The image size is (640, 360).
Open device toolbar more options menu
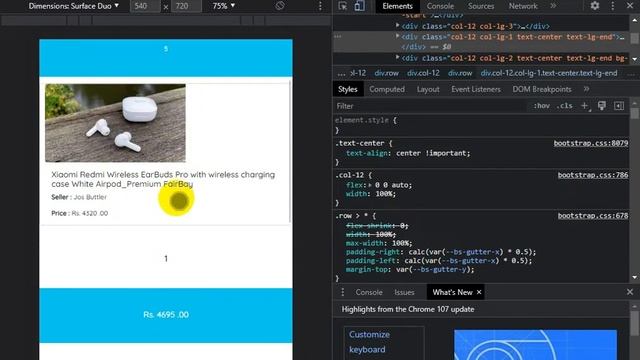pyautogui.click(x=320, y=6)
